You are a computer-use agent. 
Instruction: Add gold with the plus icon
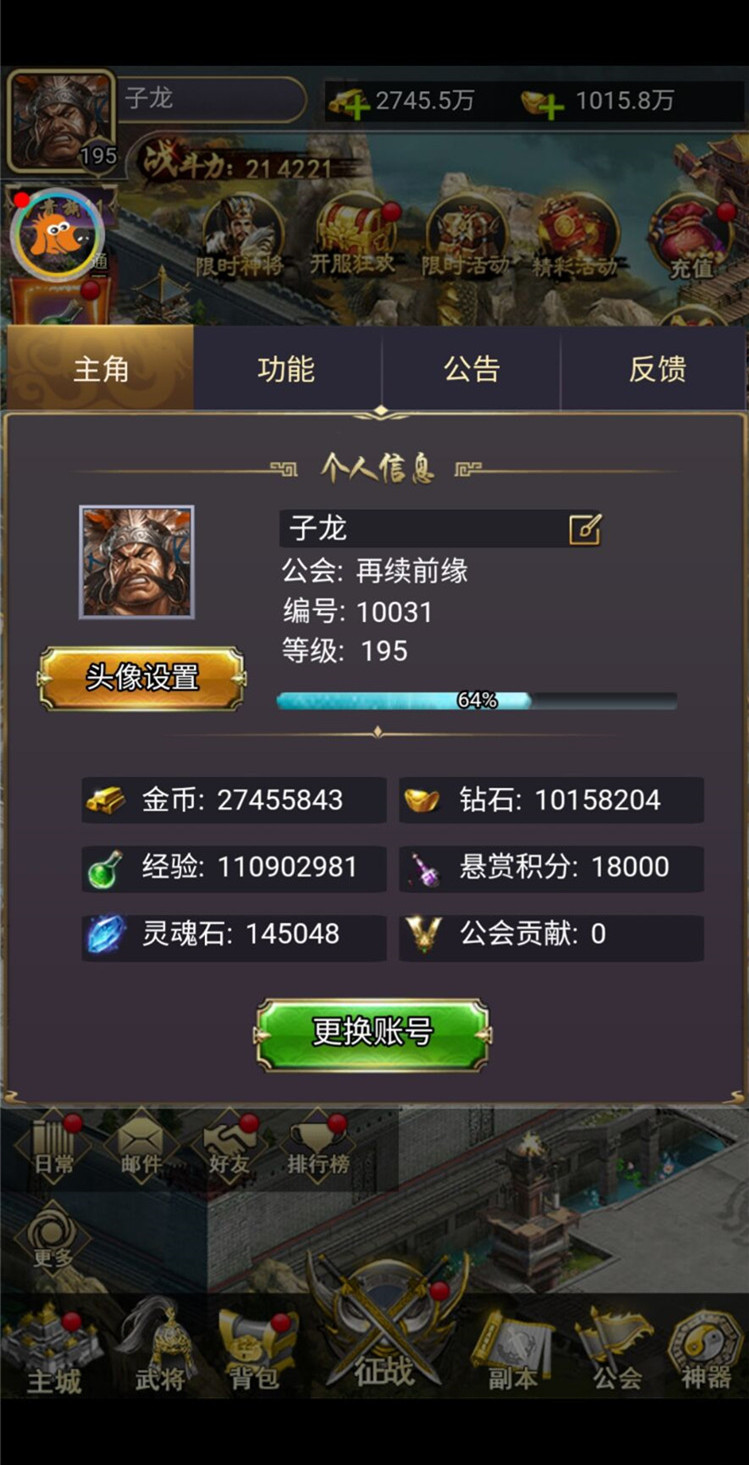[x=352, y=102]
